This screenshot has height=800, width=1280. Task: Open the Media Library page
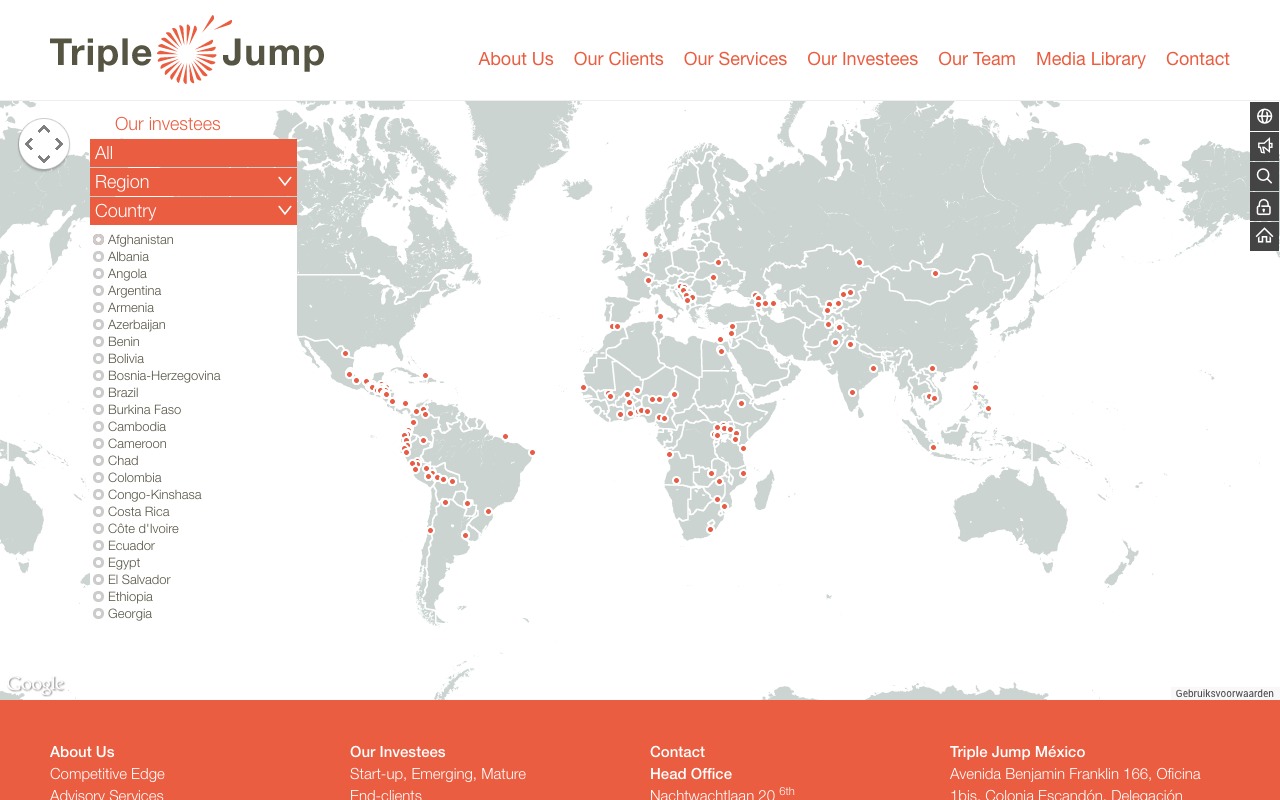1090,59
